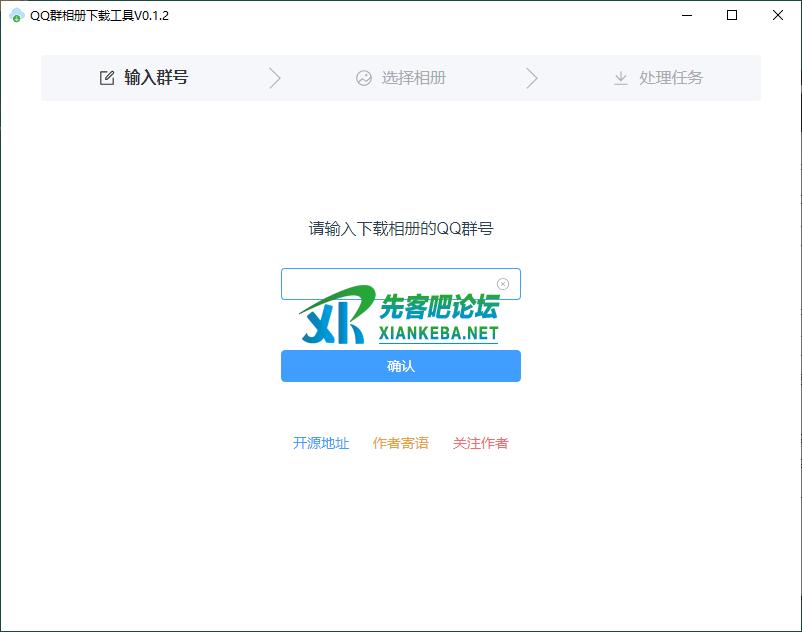Click the edit pencil icon beside 输入群号

tap(107, 78)
